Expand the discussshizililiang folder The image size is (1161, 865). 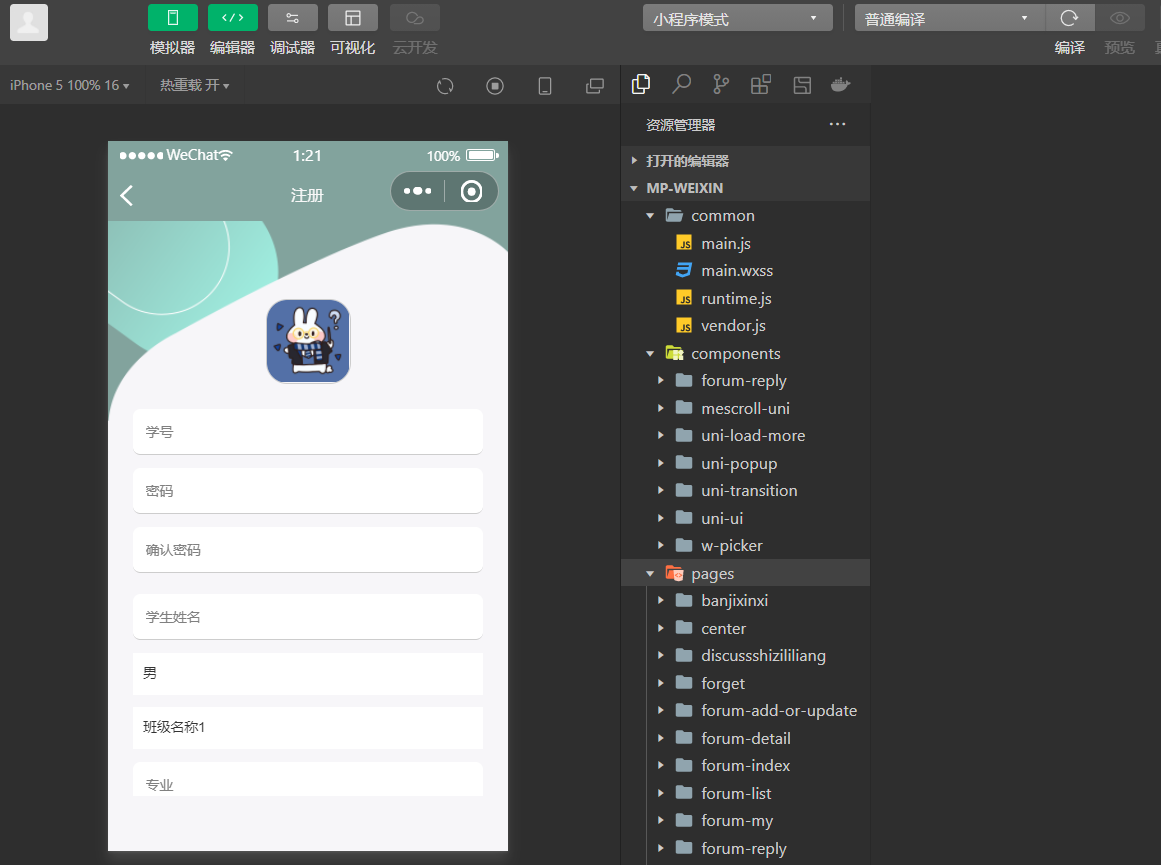pyautogui.click(x=746, y=655)
